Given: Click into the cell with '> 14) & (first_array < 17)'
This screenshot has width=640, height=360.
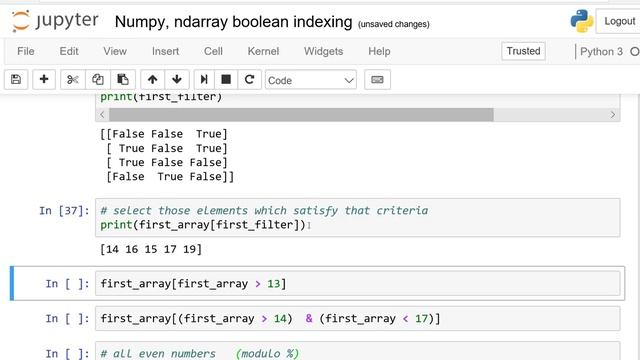Looking at the screenshot, I should 358,318.
